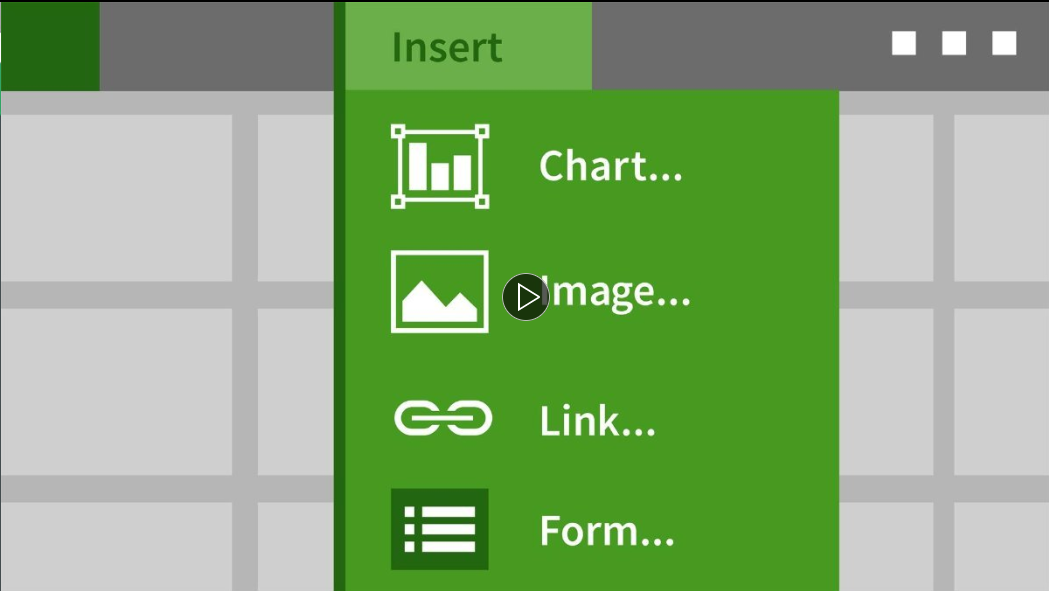Select the Image... menu option text
The width and height of the screenshot is (1049, 591).
[620, 293]
